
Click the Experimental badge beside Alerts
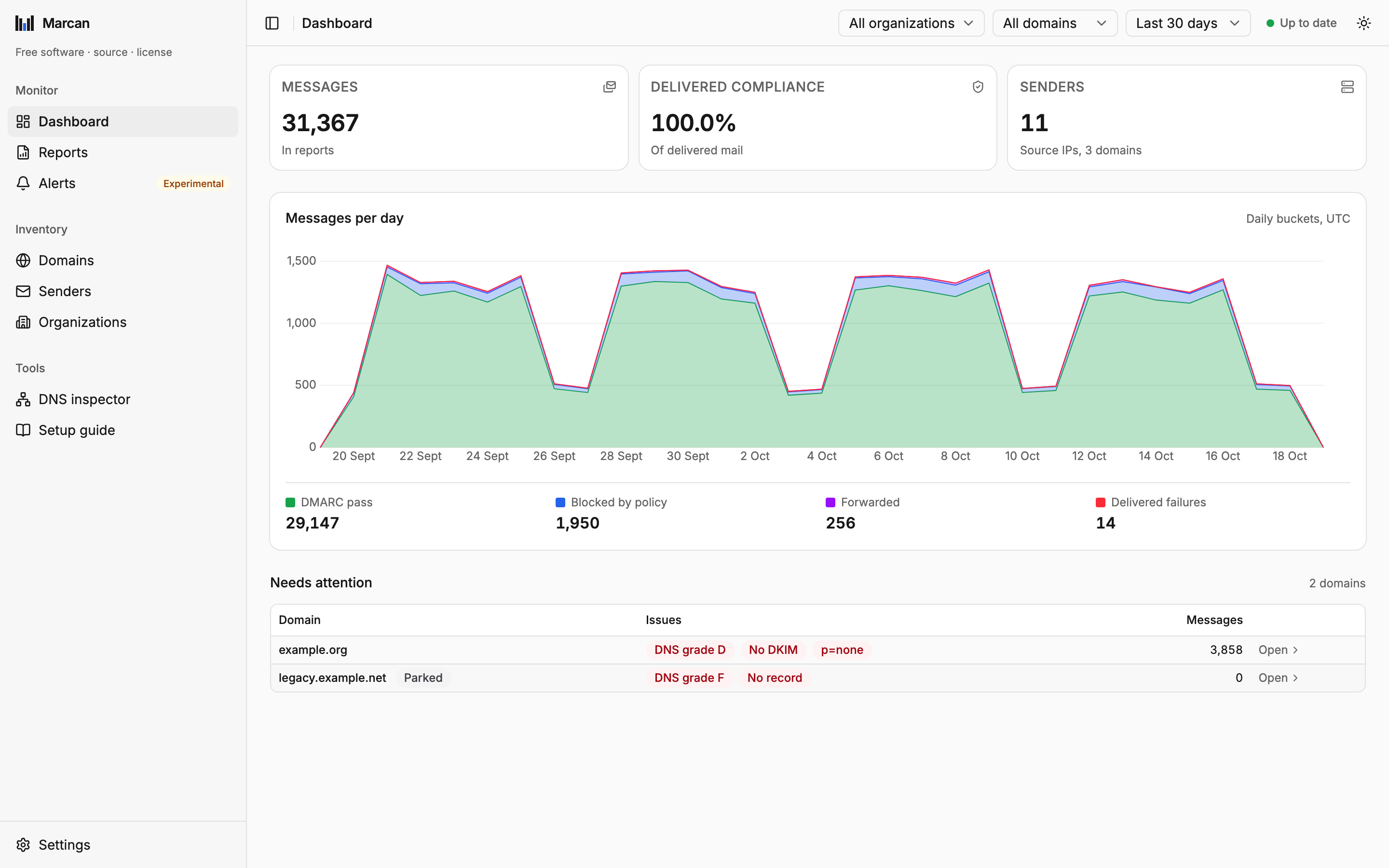(193, 184)
